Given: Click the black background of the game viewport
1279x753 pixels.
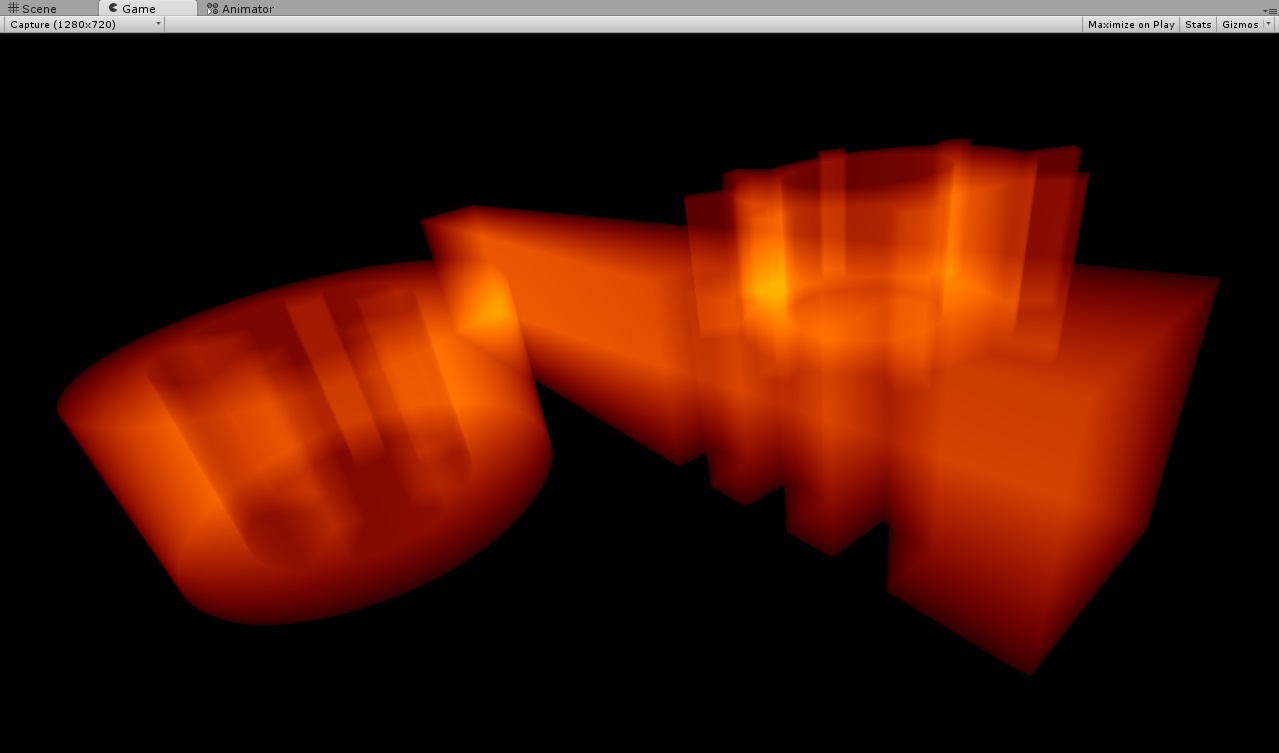Looking at the screenshot, I should (x=150, y=700).
